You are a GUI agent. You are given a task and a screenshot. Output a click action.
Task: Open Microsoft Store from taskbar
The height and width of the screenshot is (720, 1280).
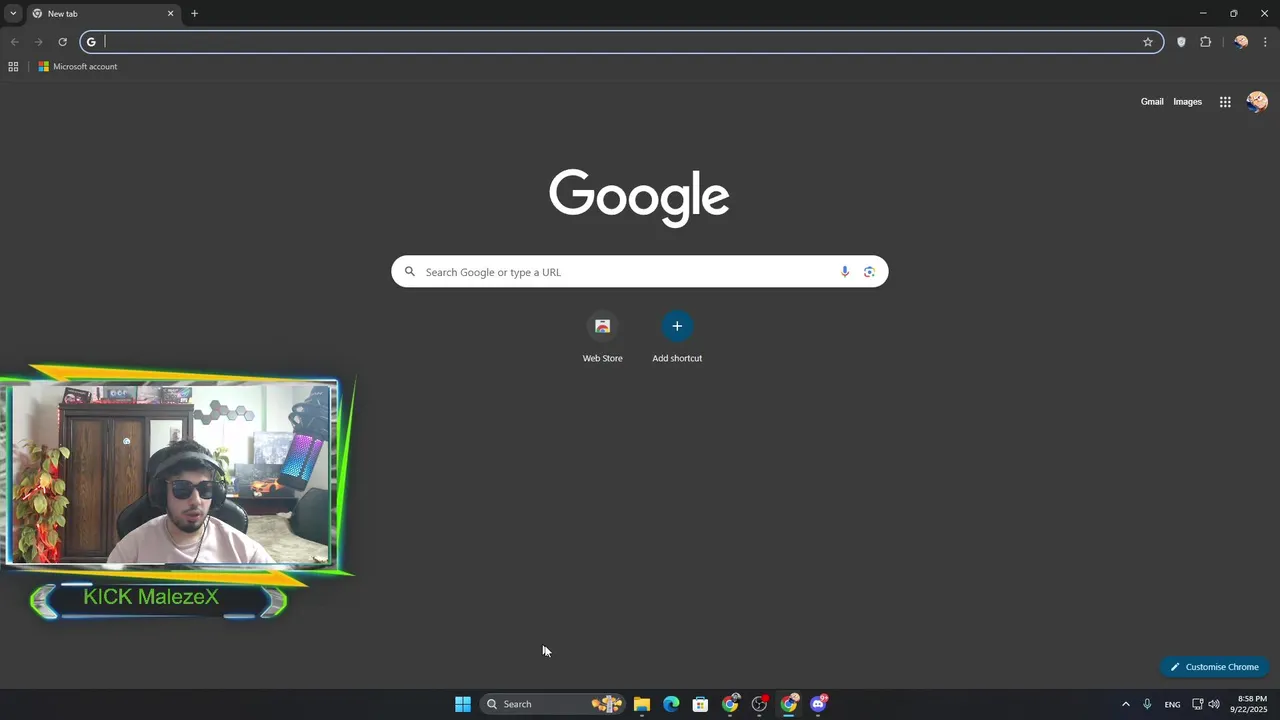pos(701,704)
